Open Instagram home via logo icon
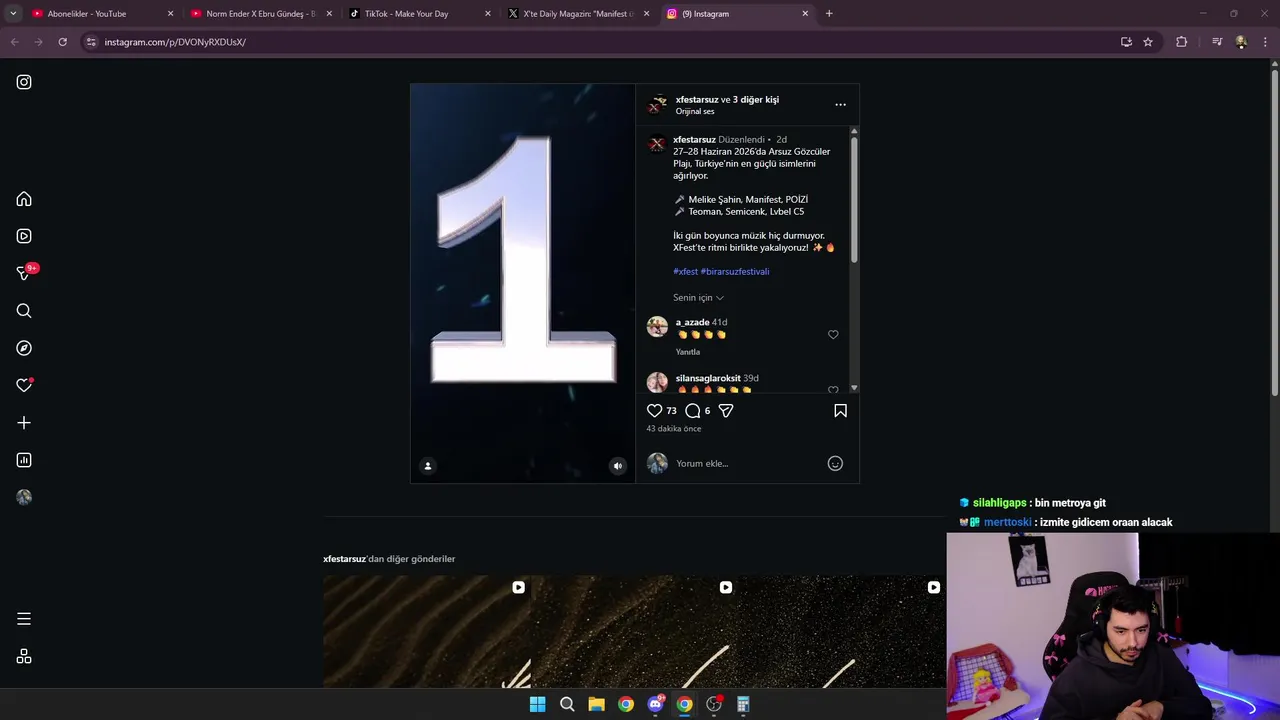This screenshot has height=720, width=1280. 24,82
